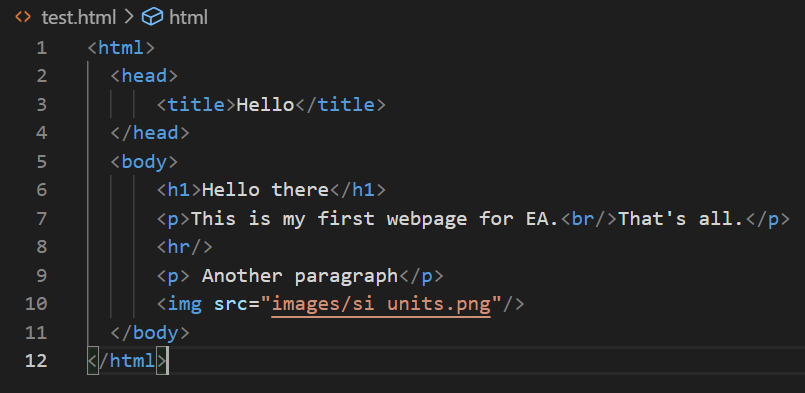Click the closing html tag on line 12
Image resolution: width=805 pixels, height=393 pixels.
click(x=127, y=361)
